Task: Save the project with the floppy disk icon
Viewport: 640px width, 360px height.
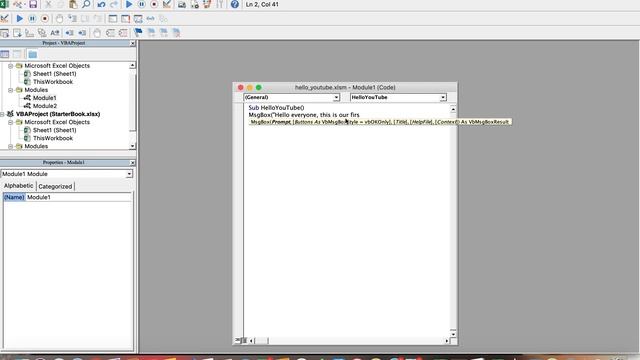Action: pos(33,4)
